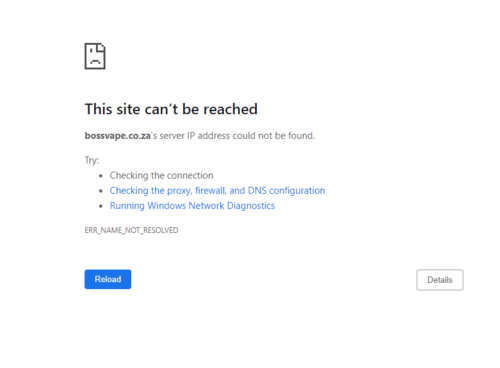Click bullet before Running Windows Network Diagnostics
Viewport: 500px width, 368px height.
click(x=101, y=206)
